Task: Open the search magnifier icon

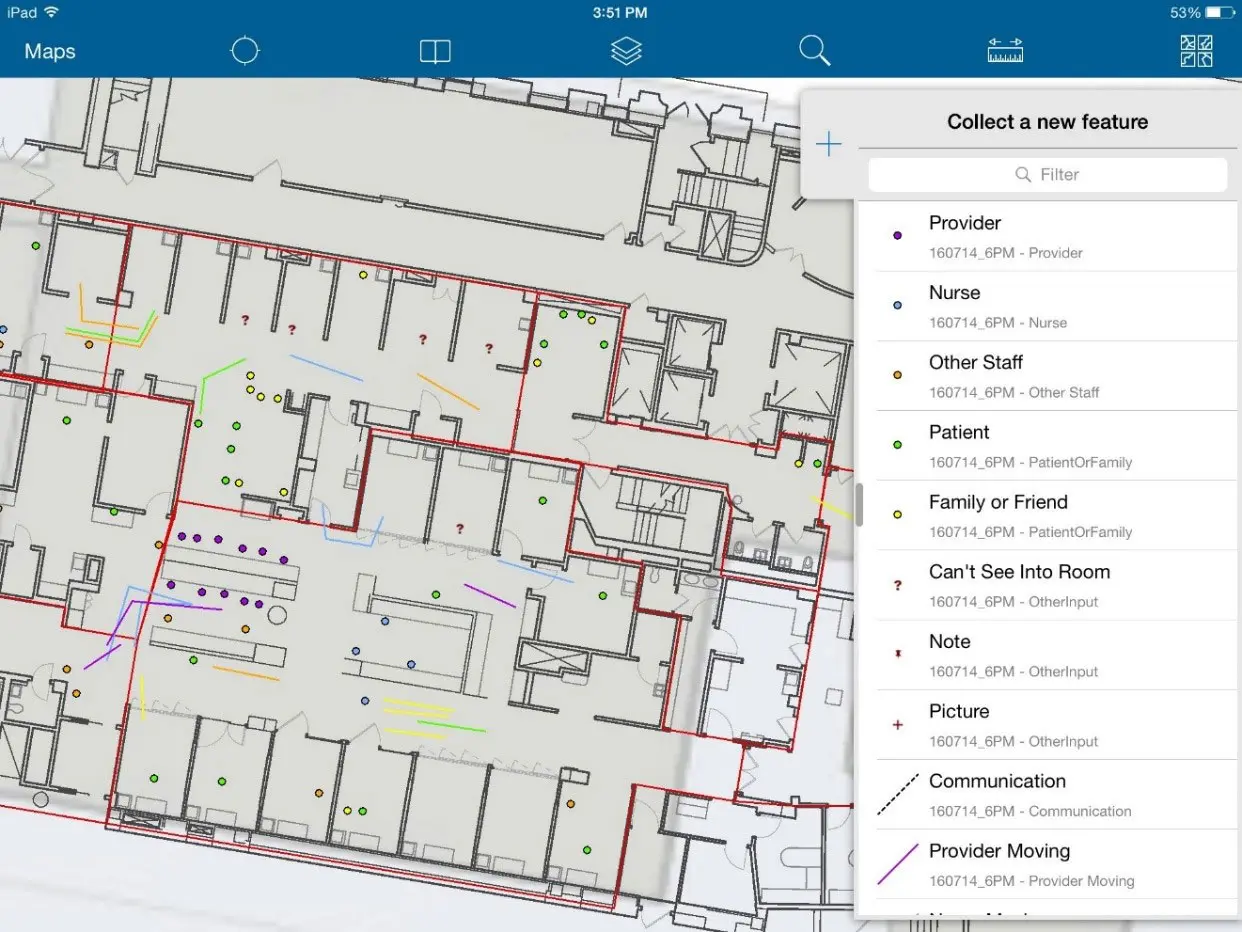Action: coord(815,51)
